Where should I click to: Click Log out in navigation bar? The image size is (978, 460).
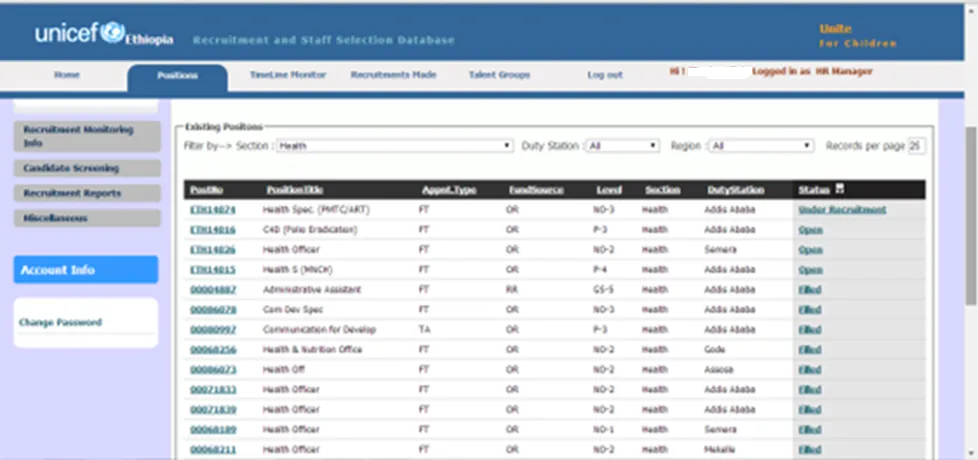[x=604, y=75]
